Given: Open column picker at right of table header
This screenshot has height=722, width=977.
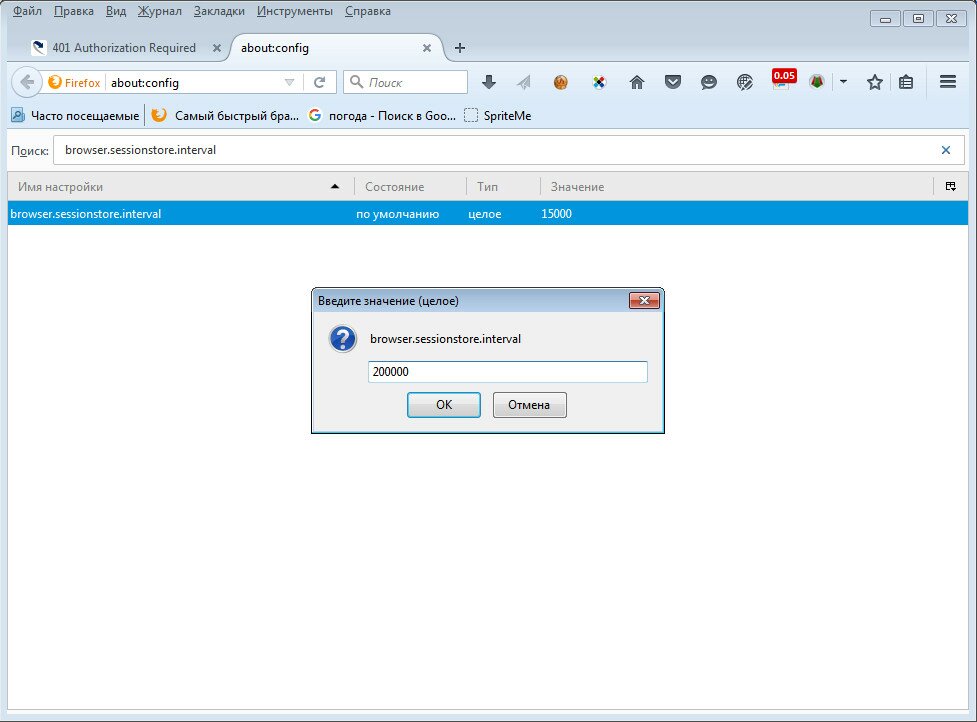Looking at the screenshot, I should click(x=950, y=186).
